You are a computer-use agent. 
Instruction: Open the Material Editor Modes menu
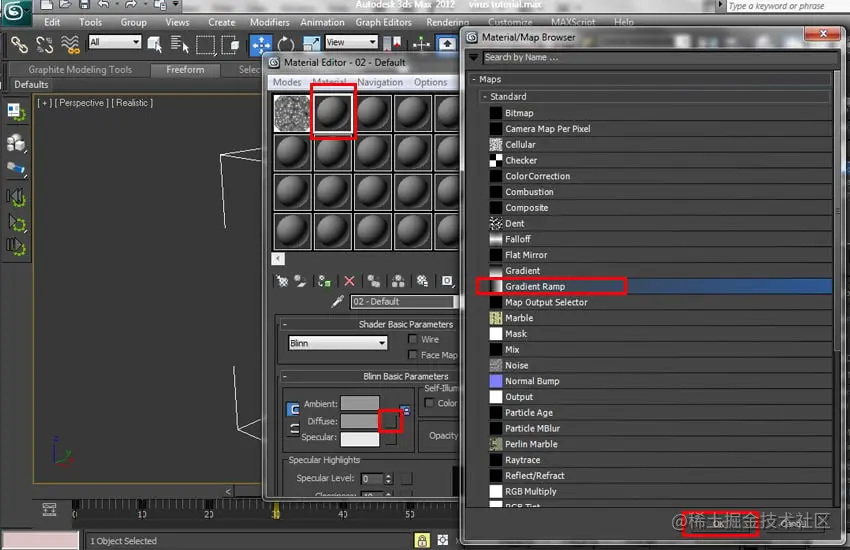coord(287,82)
